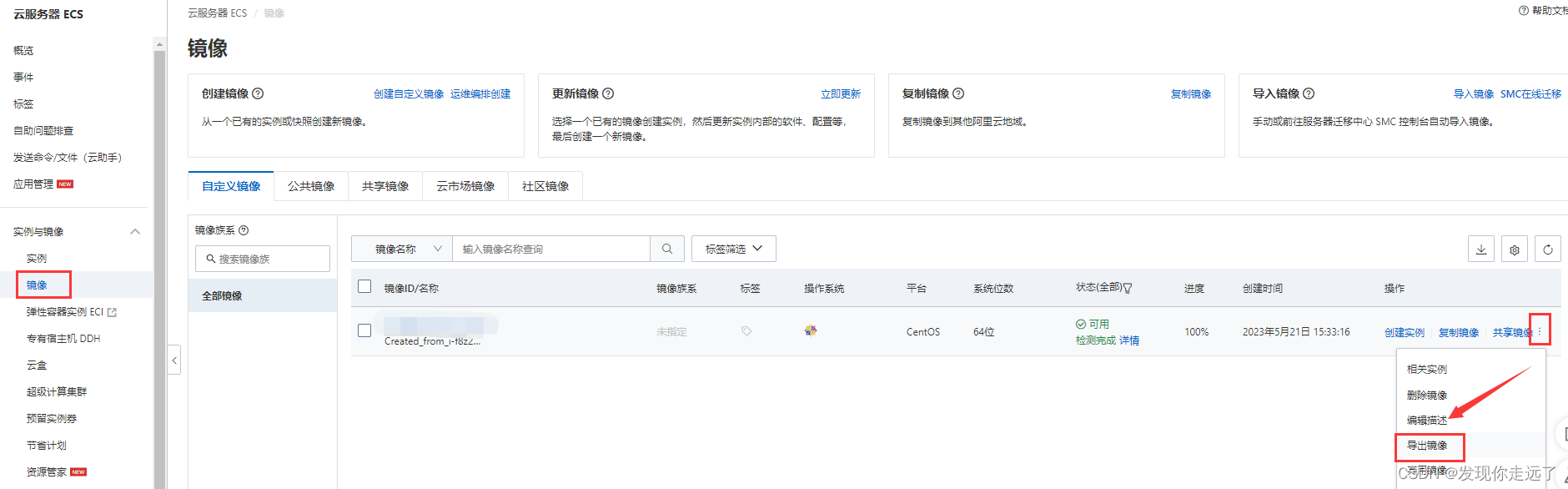Screen dimensions: 1568x489
Task: Click the CentOS operating system icon
Action: pos(811,330)
